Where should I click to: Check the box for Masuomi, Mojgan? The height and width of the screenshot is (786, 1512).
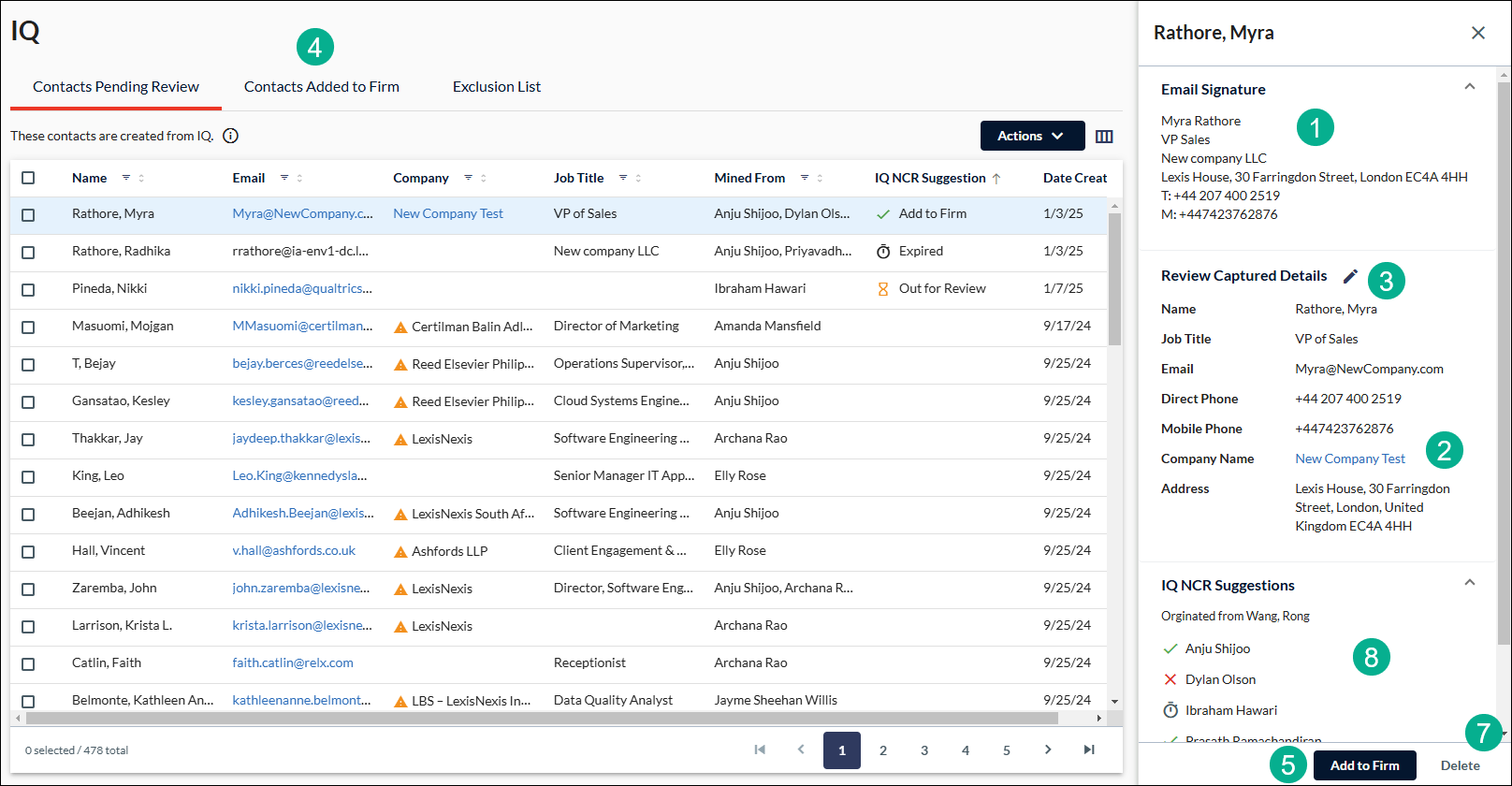tap(28, 327)
